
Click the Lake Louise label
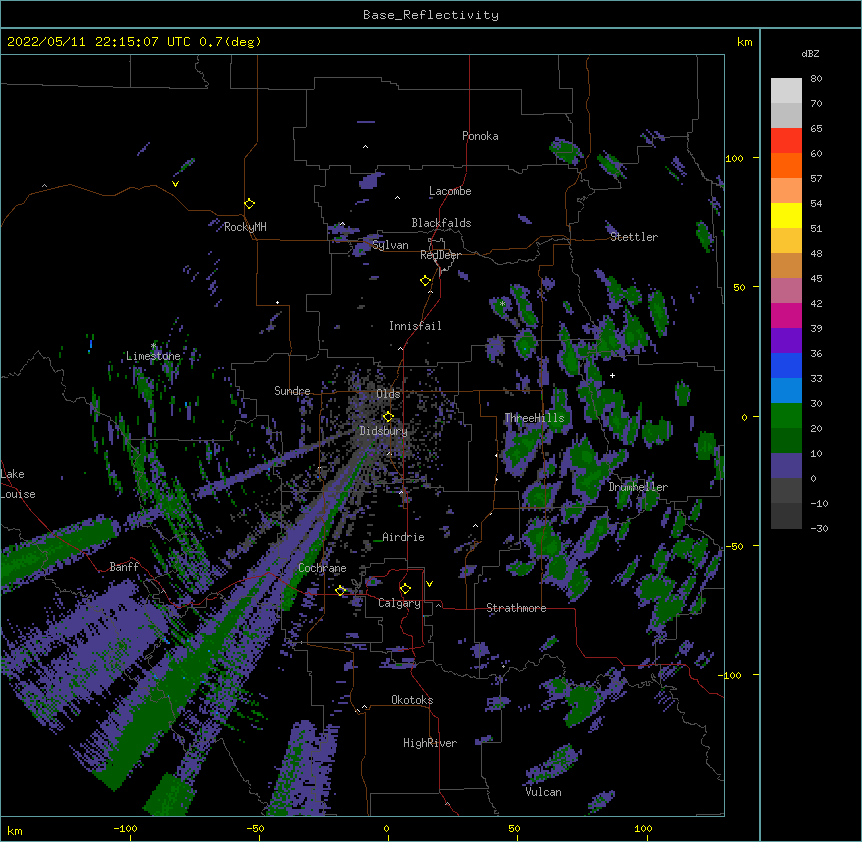pos(18,484)
